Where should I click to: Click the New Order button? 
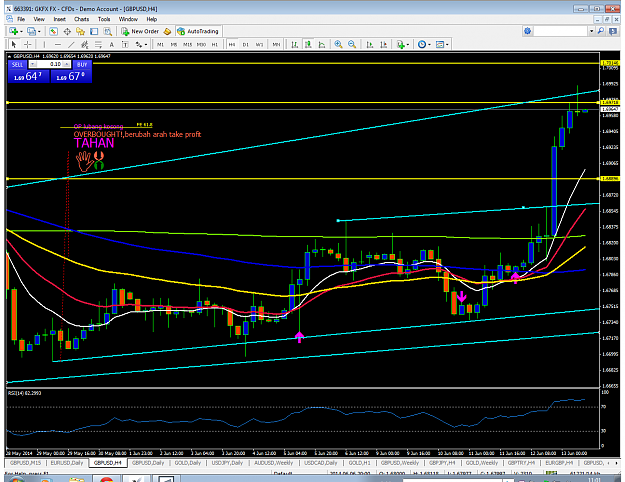pyautogui.click(x=140, y=31)
